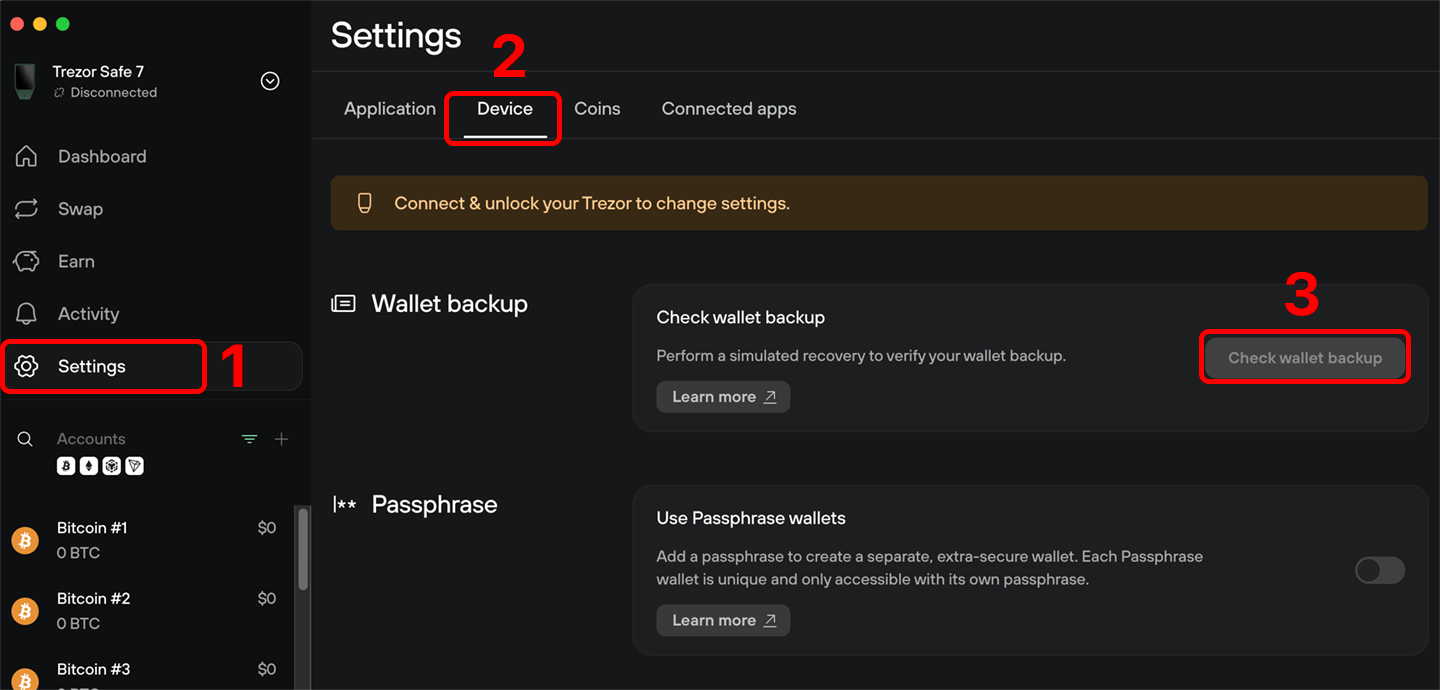
Task: Click the Perform a simulated recovery description
Action: (861, 356)
